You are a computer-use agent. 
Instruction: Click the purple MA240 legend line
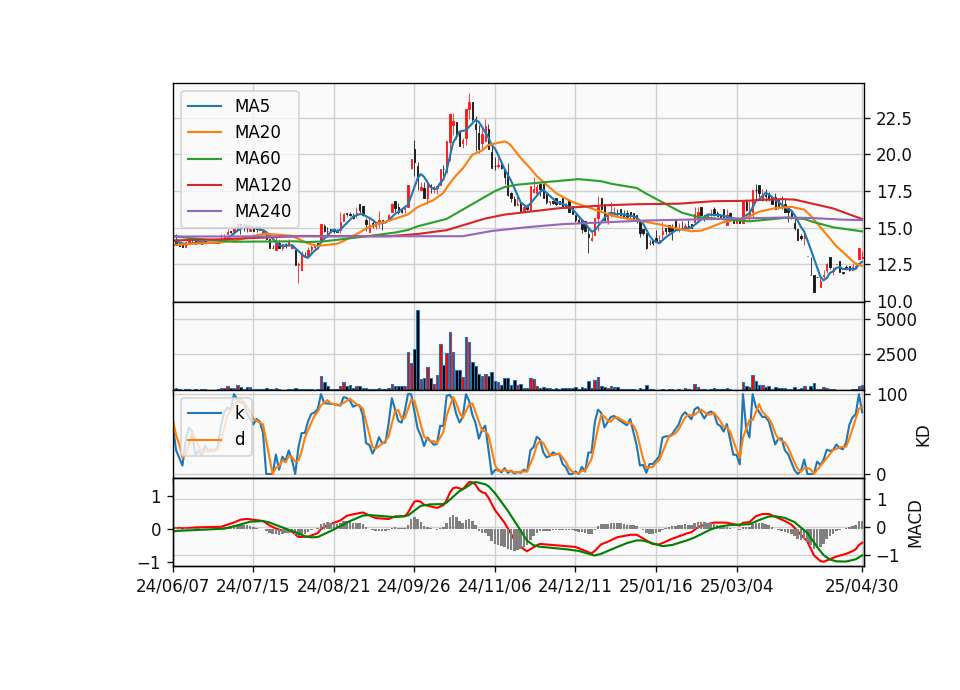tap(205, 211)
